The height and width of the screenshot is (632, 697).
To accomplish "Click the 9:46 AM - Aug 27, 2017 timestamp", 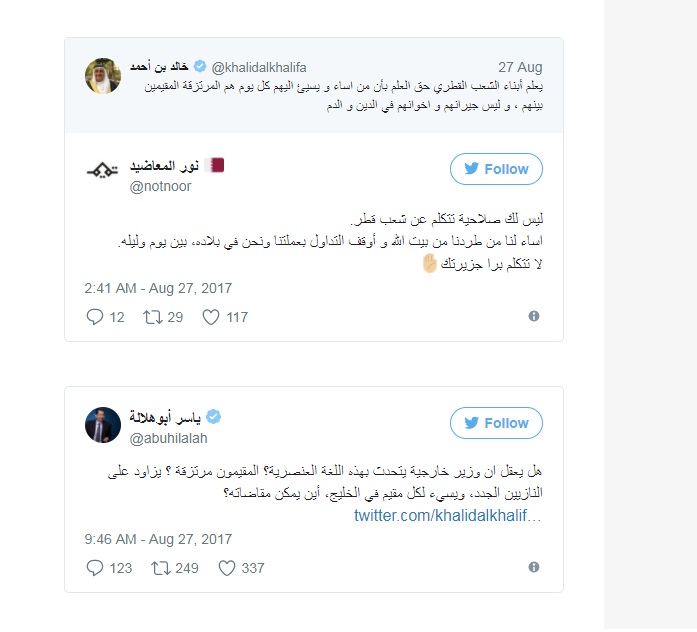I will point(159,537).
